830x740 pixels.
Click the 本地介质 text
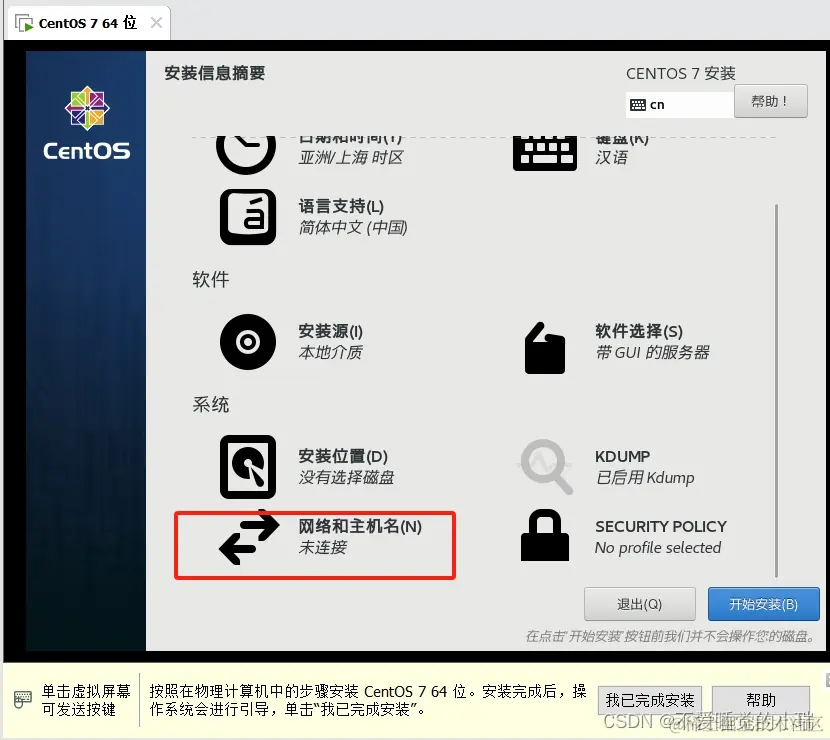(330, 353)
